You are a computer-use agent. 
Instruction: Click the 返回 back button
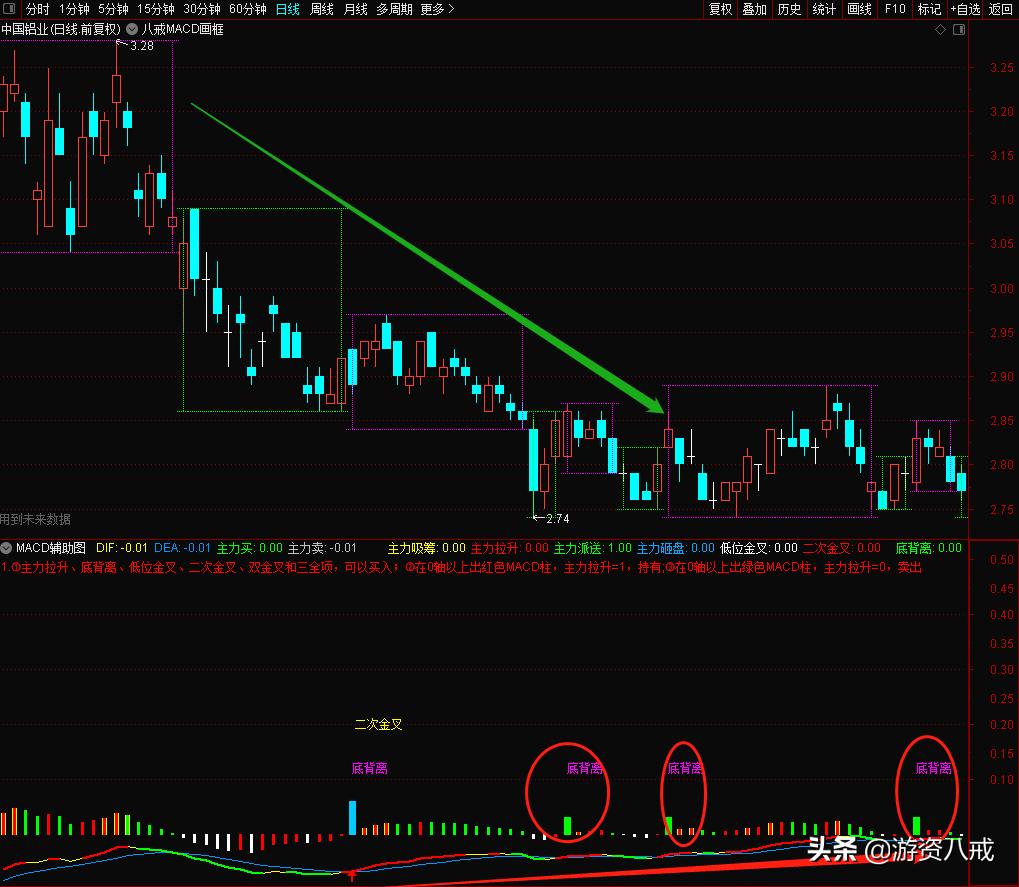(1001, 9)
